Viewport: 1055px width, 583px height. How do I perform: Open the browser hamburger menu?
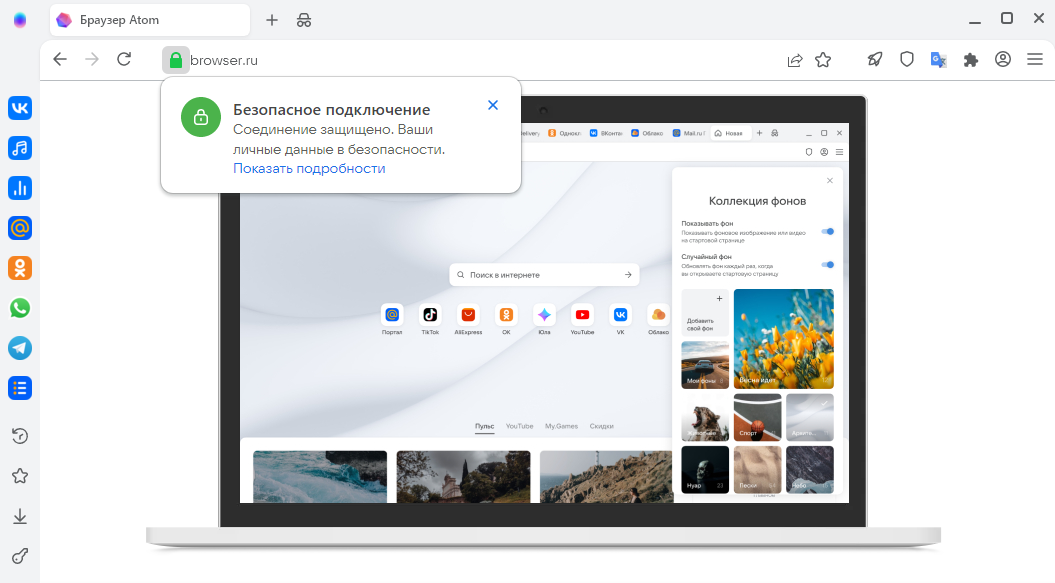pyautogui.click(x=1035, y=59)
